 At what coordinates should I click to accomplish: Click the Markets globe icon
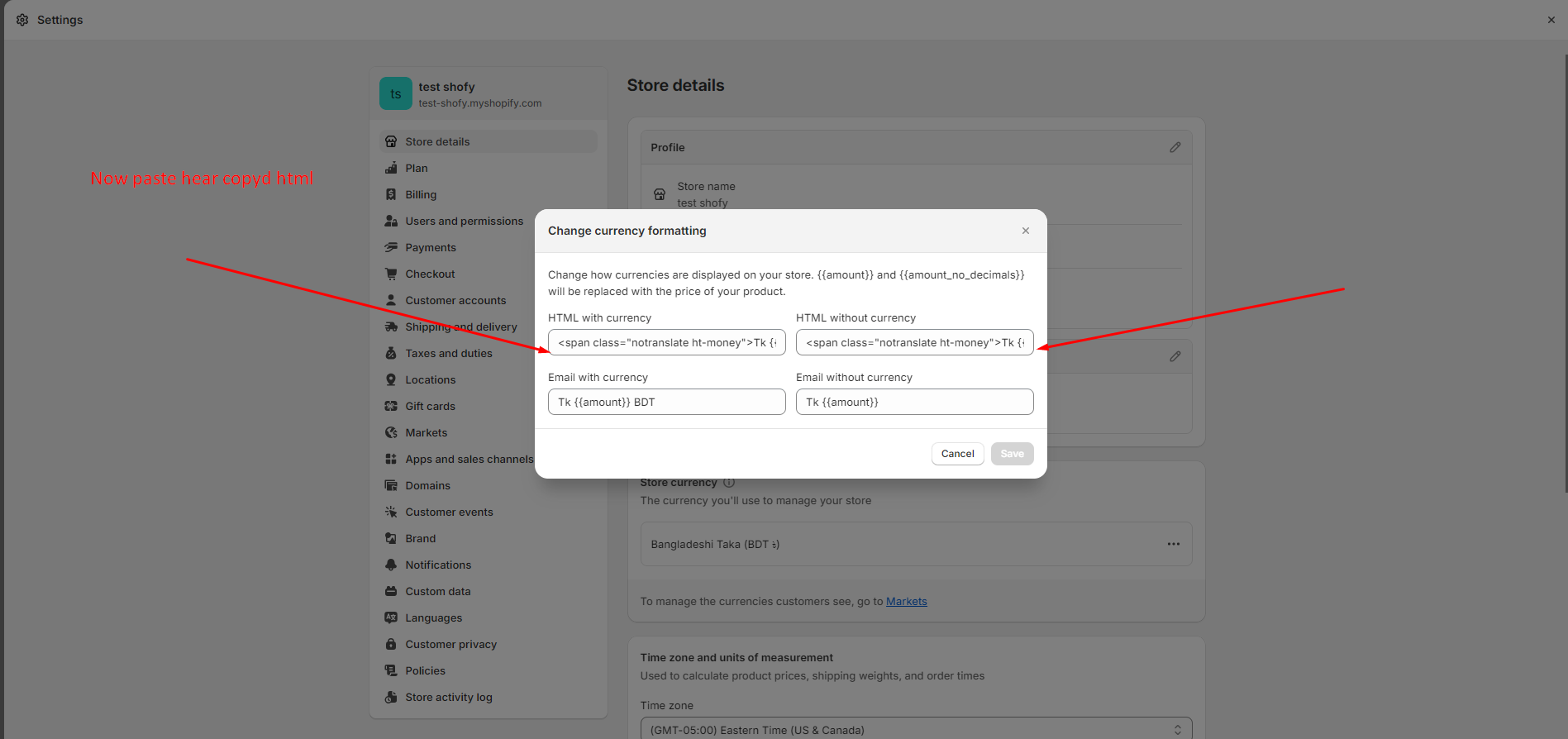(391, 432)
